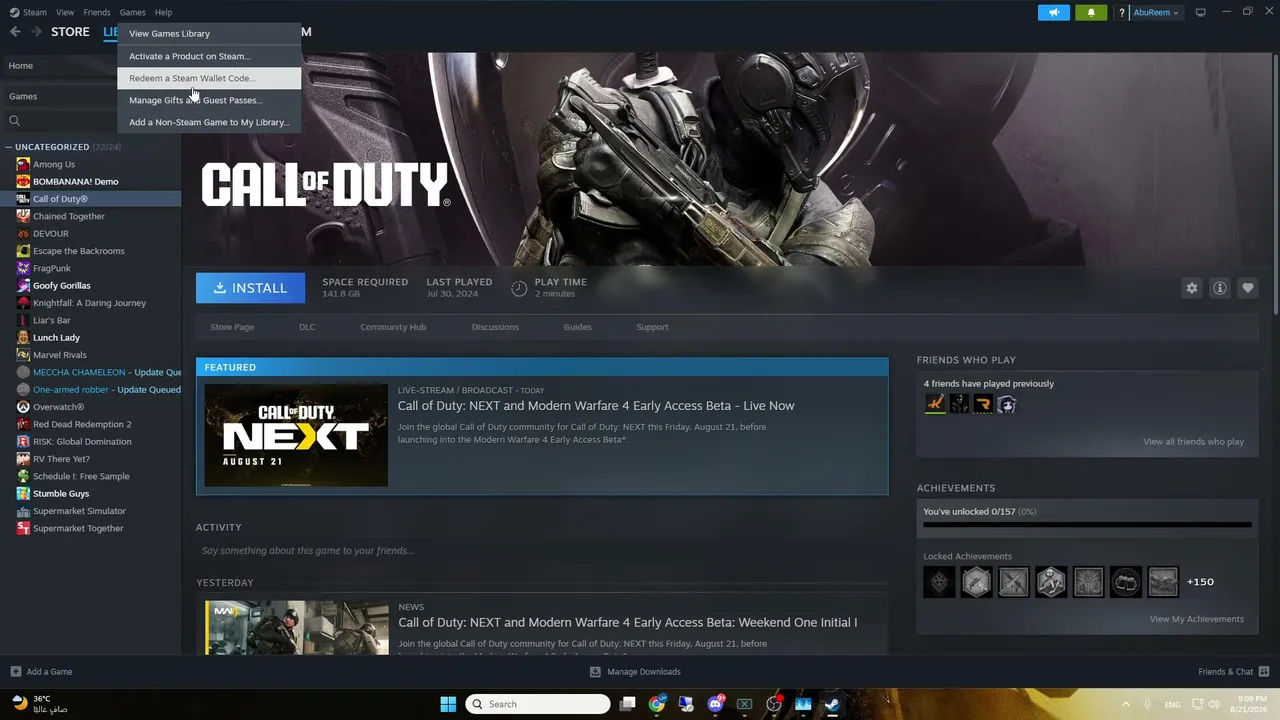The height and width of the screenshot is (720, 1280).
Task: Click the forward navigation arrow
Action: click(36, 32)
